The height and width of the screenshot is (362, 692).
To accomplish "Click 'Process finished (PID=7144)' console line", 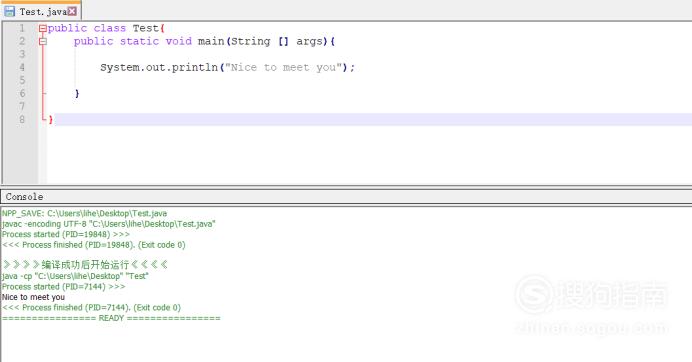I will tap(91, 308).
